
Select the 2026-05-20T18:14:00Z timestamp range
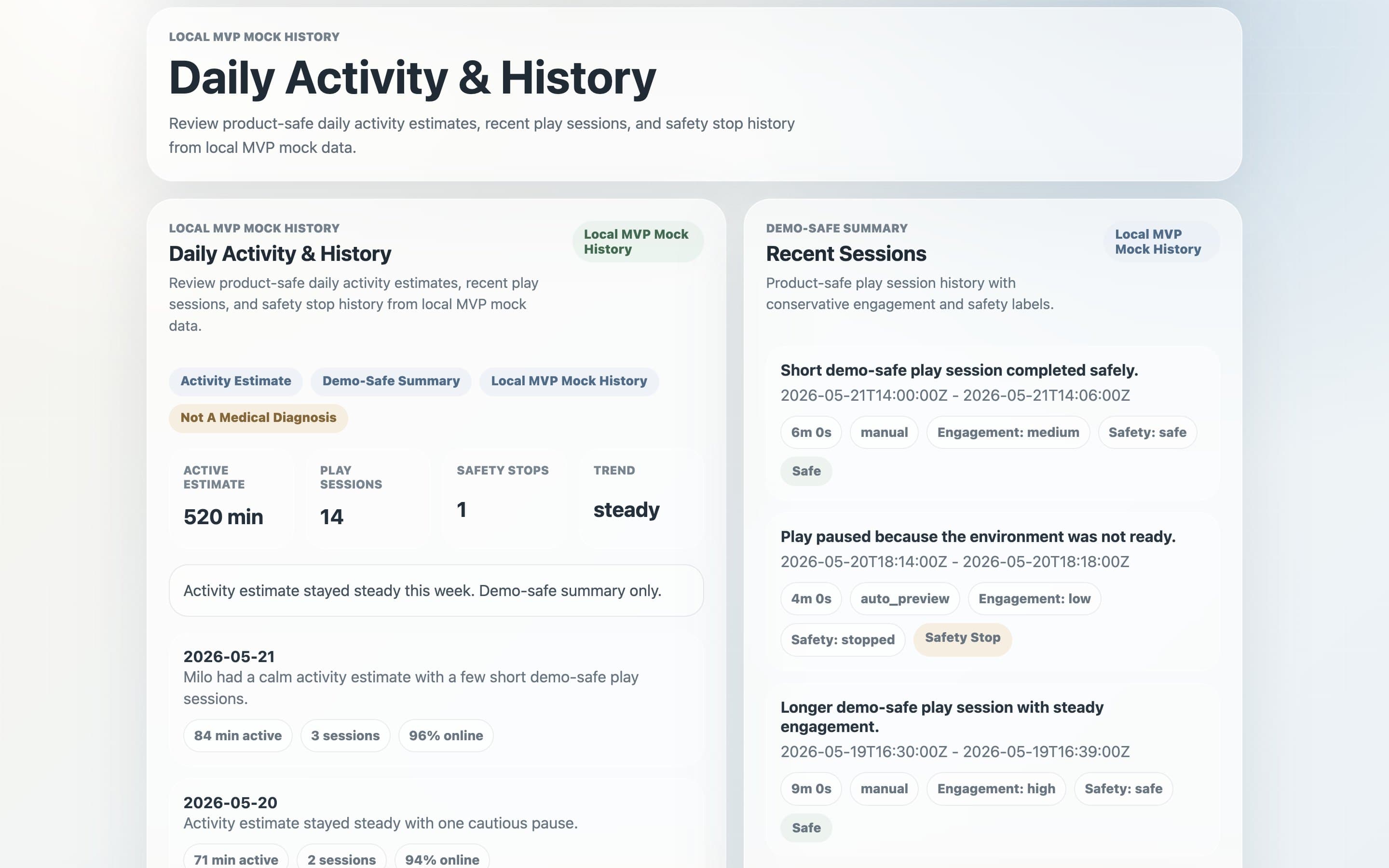click(954, 561)
